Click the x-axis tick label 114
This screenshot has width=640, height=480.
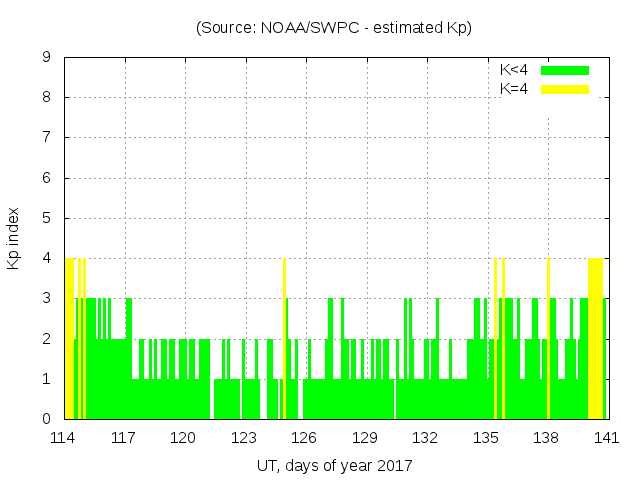64,438
